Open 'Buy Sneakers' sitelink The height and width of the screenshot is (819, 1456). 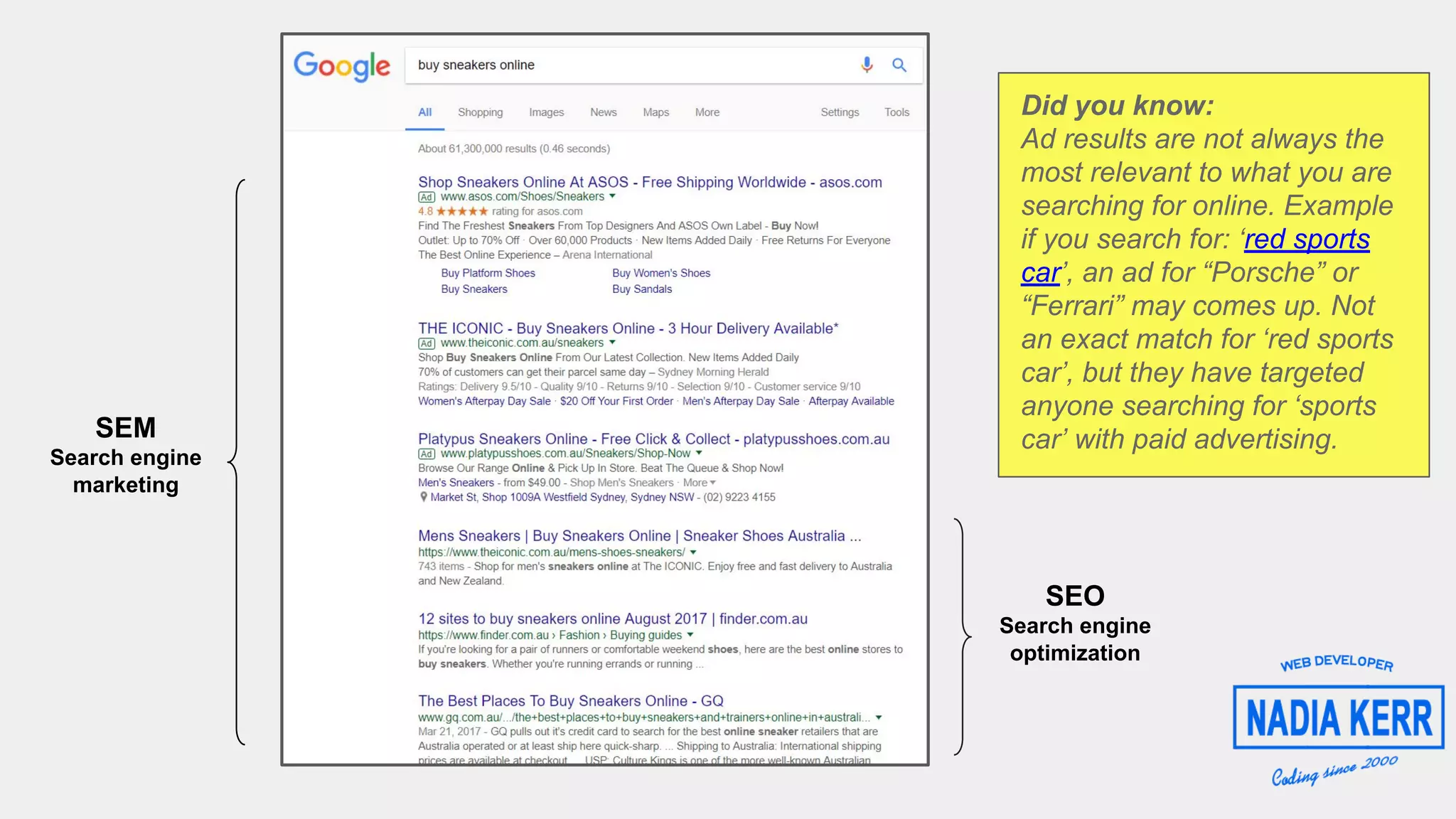pos(474,289)
